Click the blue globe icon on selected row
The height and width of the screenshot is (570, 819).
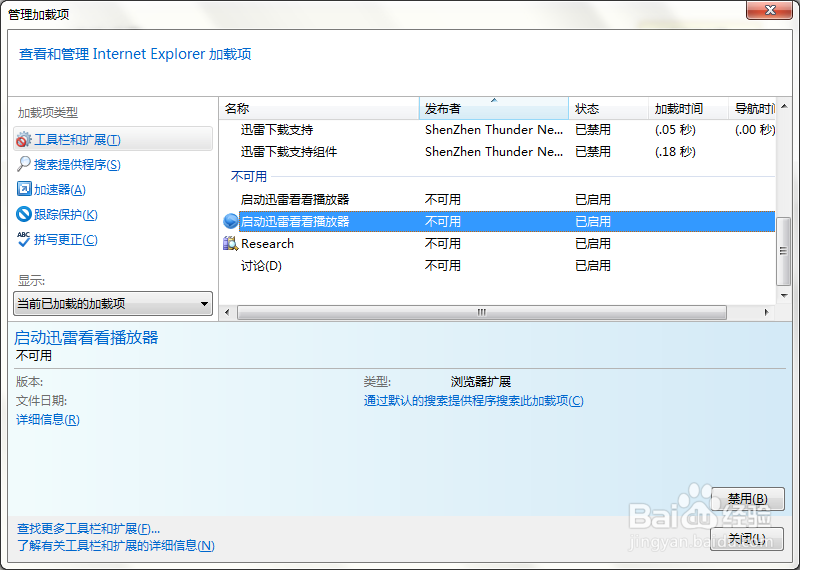230,222
